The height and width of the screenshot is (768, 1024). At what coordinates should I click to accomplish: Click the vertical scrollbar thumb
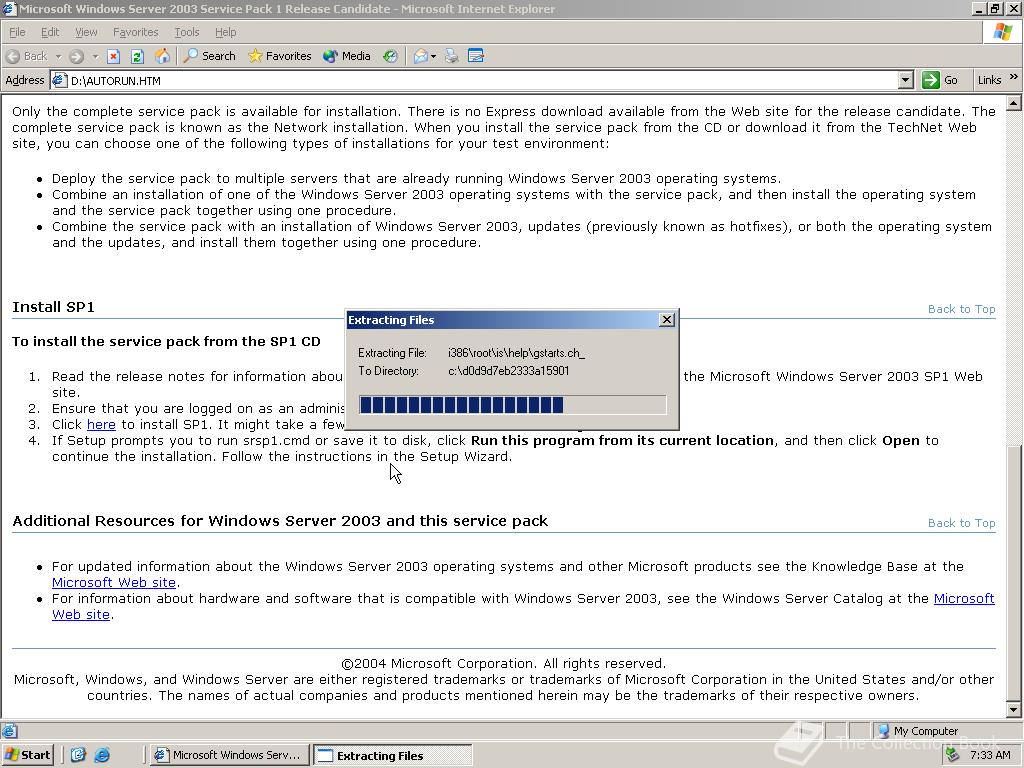tap(1014, 571)
